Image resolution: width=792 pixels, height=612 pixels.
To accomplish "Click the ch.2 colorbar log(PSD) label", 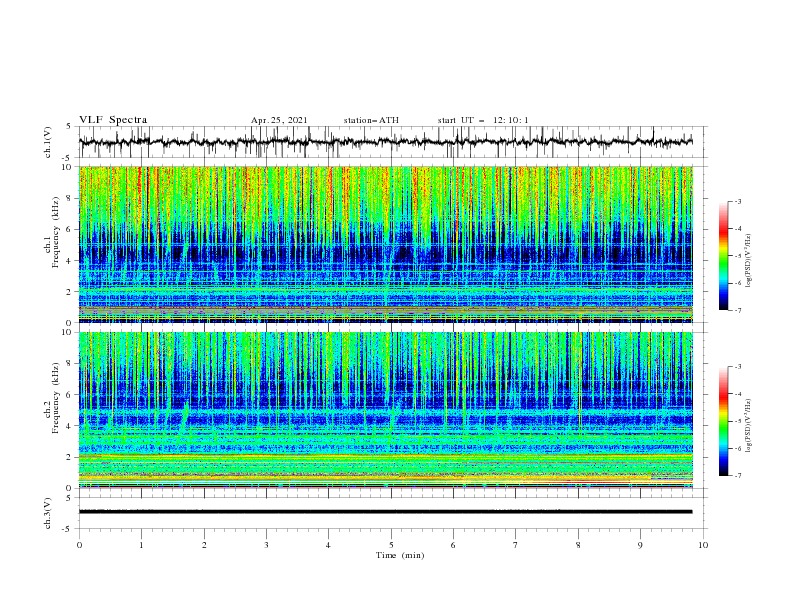I will 749,426.
